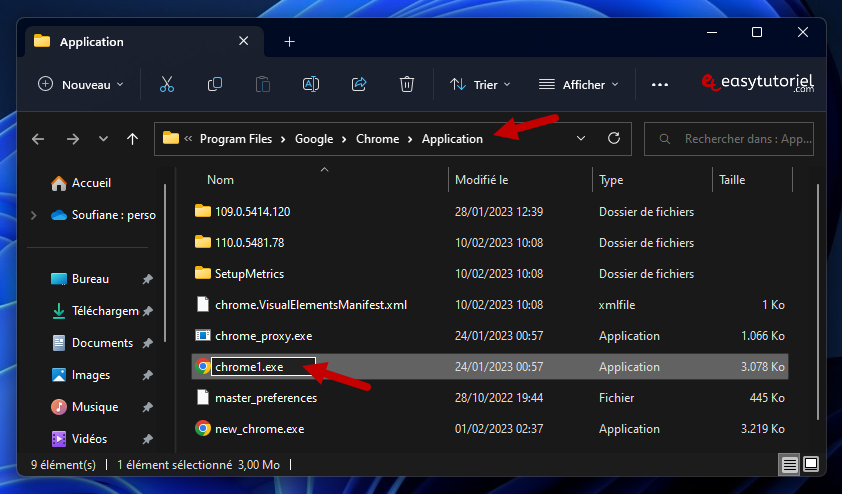Expand the Afficher view dropdown

click(x=579, y=85)
